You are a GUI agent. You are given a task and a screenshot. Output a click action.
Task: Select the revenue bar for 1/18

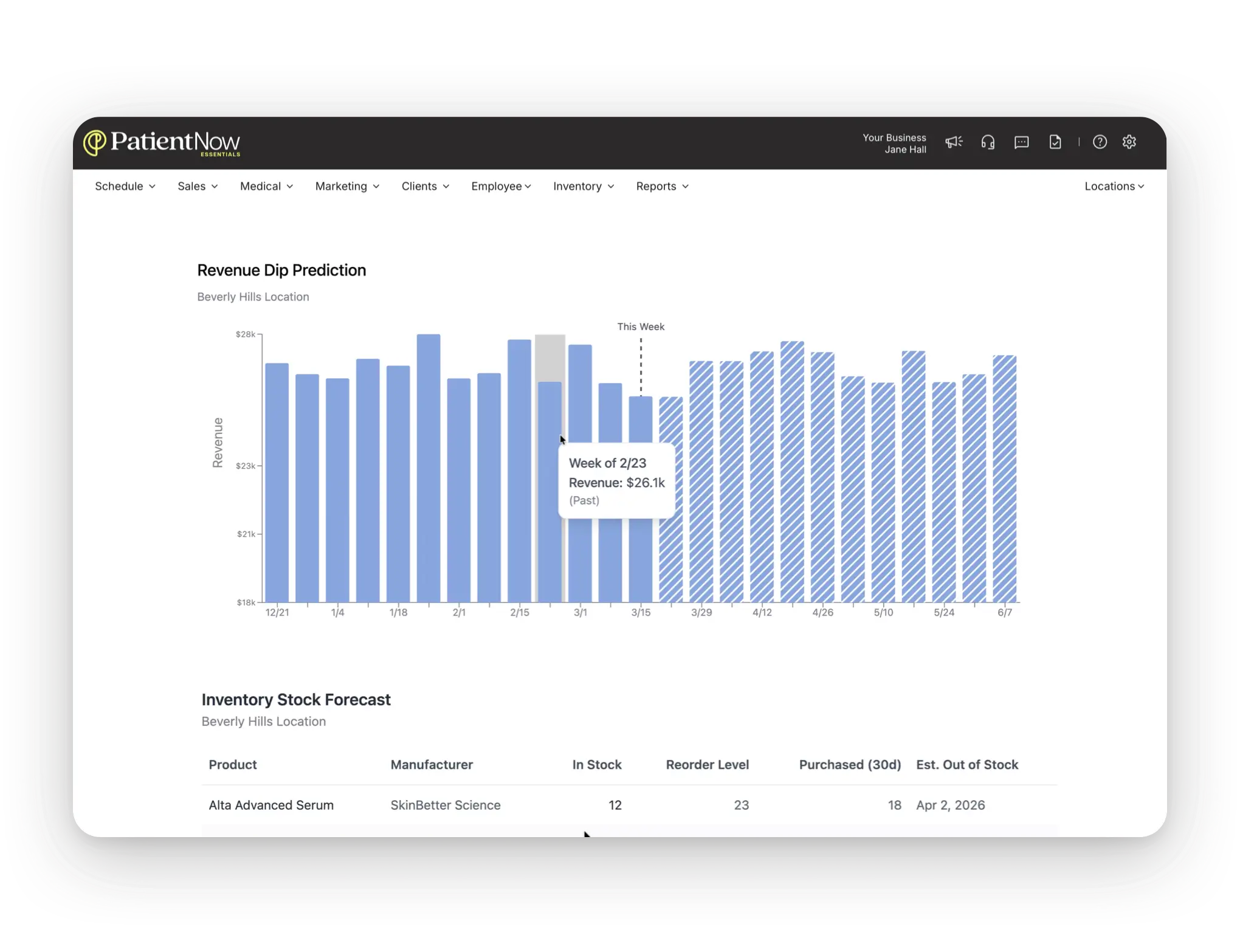coord(398,484)
